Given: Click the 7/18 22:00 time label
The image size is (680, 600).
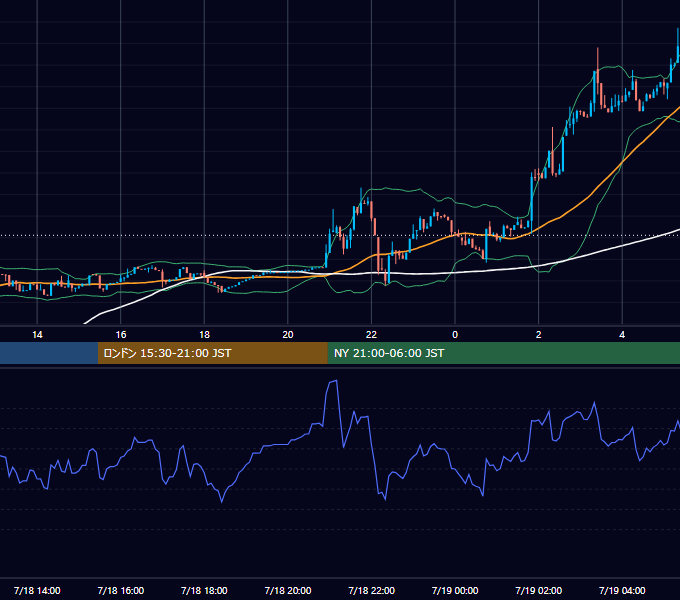Looking at the screenshot, I should click(x=371, y=590).
